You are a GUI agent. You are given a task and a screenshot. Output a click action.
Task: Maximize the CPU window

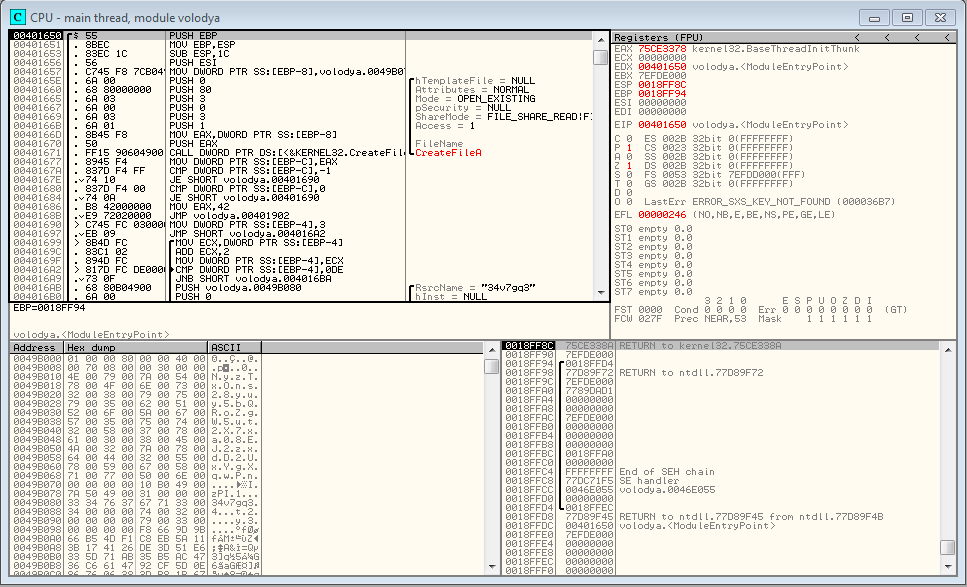[x=907, y=17]
